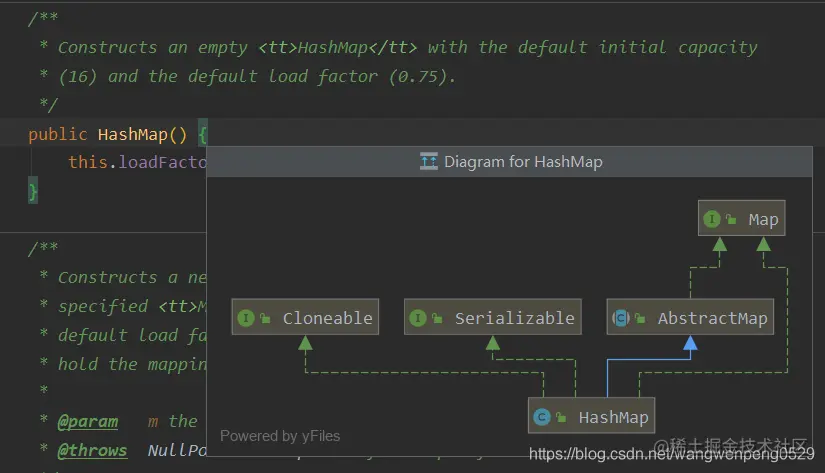Select the AbstractMap class node
The image size is (825, 473).
(690, 317)
